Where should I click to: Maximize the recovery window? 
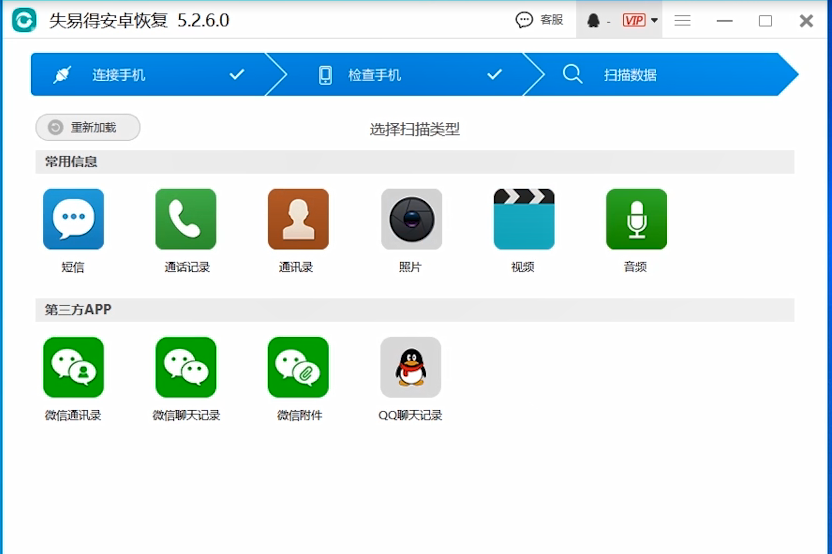(x=765, y=21)
